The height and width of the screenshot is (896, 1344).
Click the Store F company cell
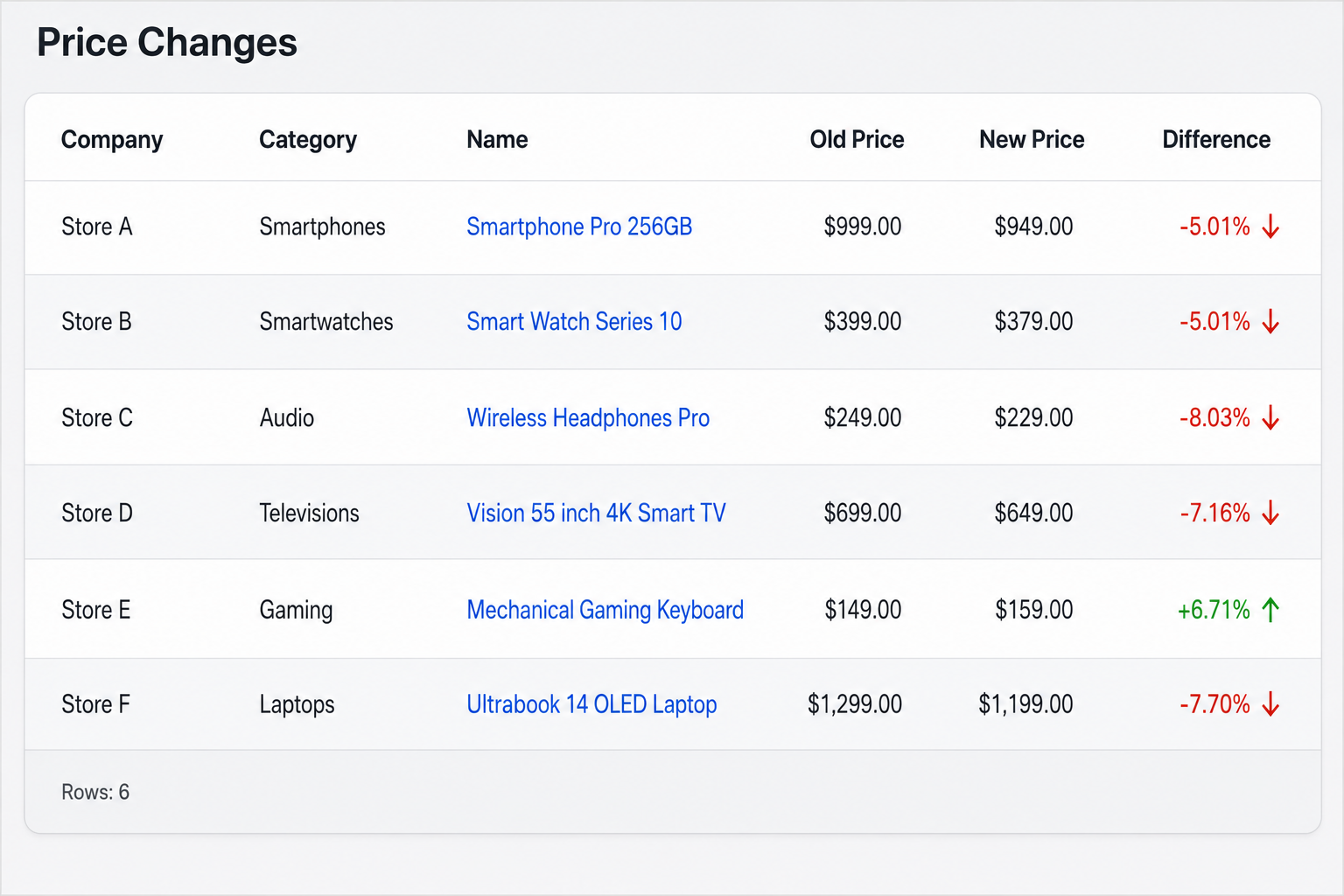pos(95,703)
